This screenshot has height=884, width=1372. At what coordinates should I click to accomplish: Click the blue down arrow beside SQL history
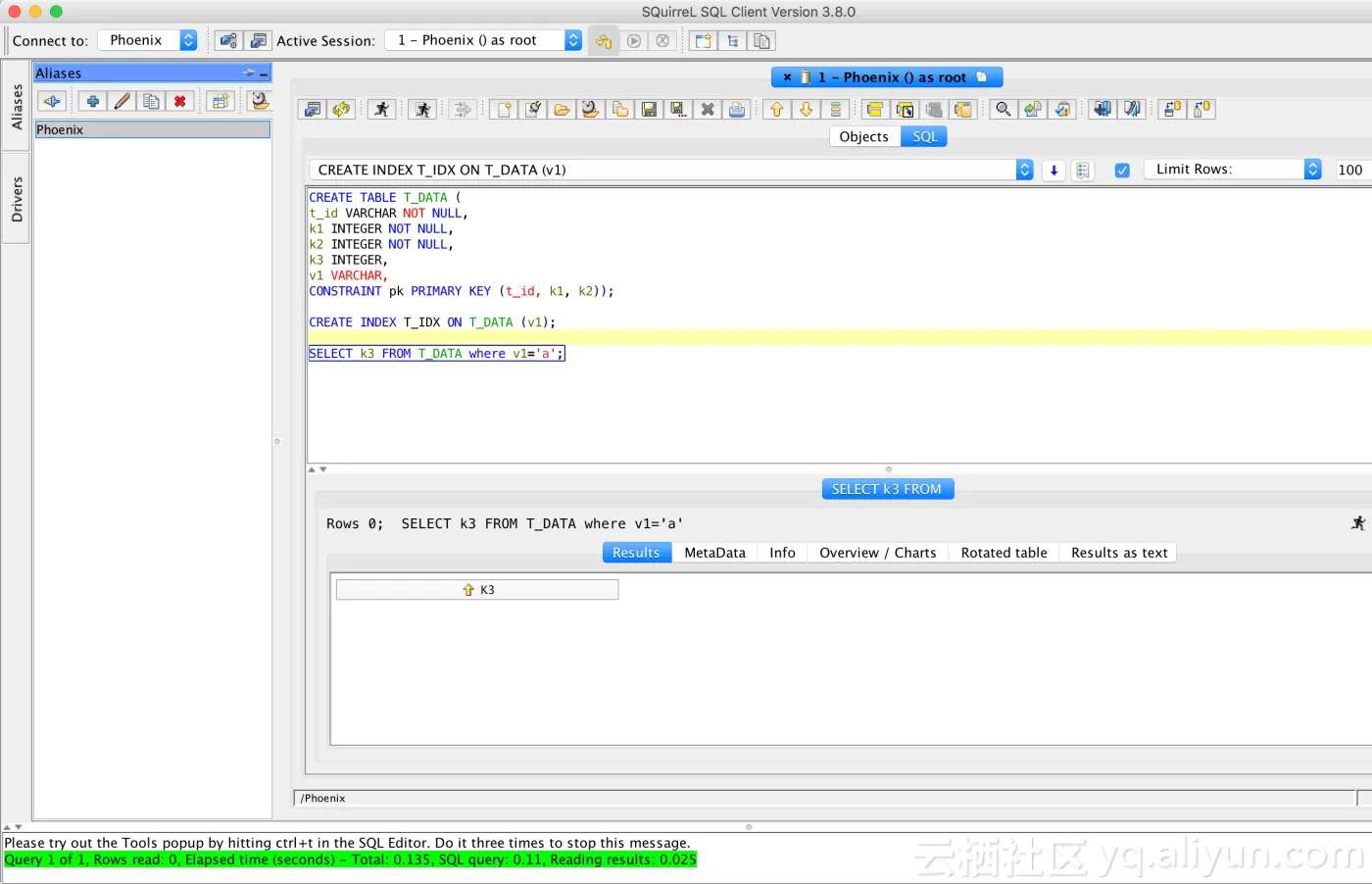click(x=1053, y=170)
